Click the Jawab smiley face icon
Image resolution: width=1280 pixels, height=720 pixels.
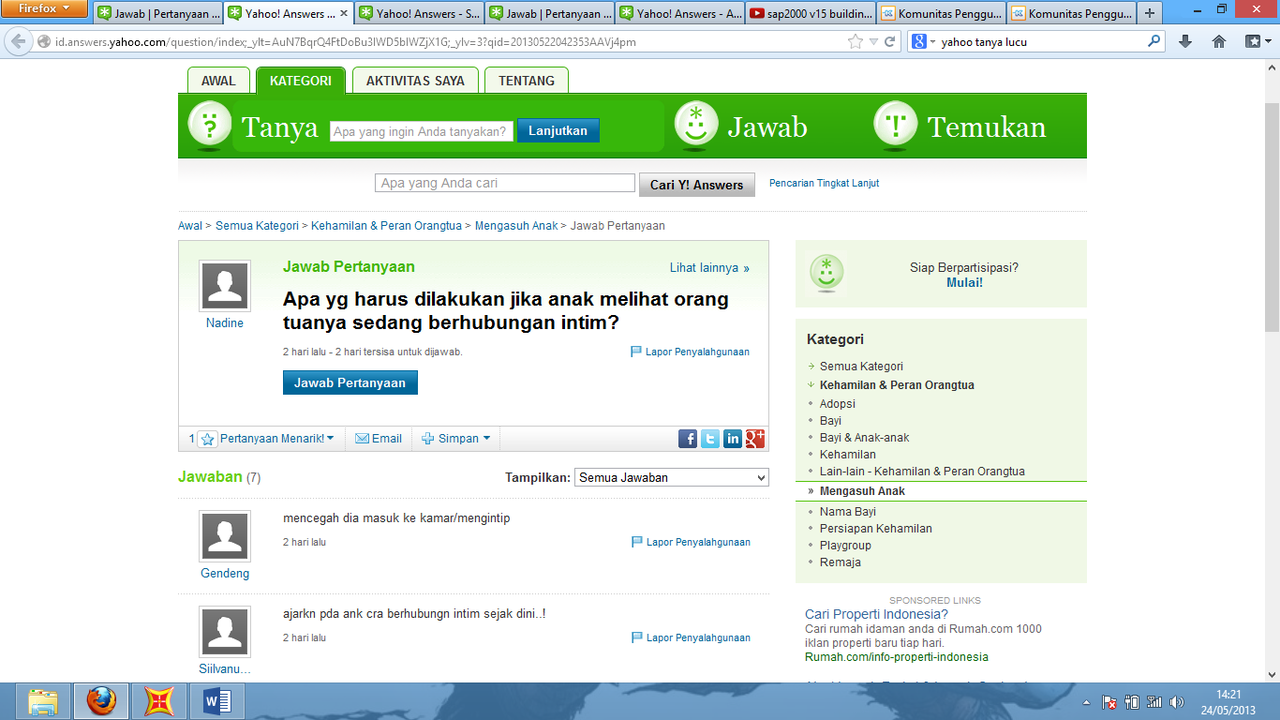pos(696,126)
